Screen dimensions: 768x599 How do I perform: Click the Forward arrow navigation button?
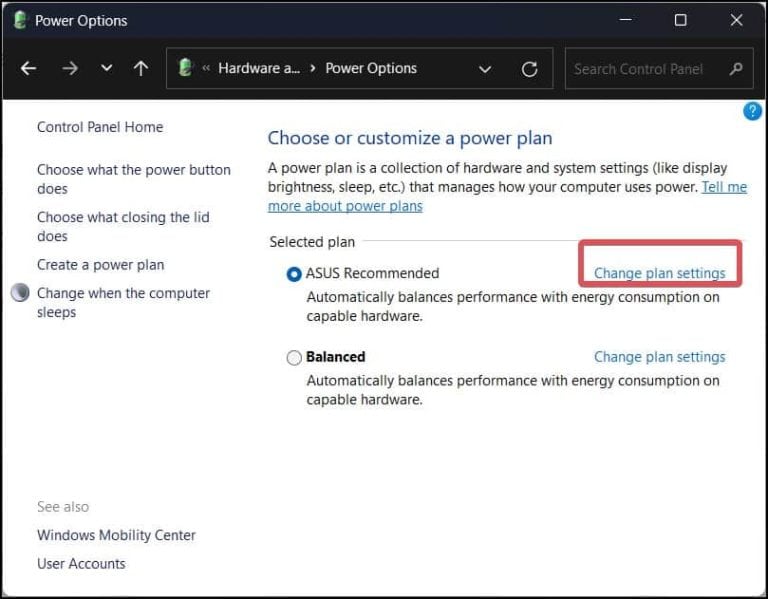[69, 69]
